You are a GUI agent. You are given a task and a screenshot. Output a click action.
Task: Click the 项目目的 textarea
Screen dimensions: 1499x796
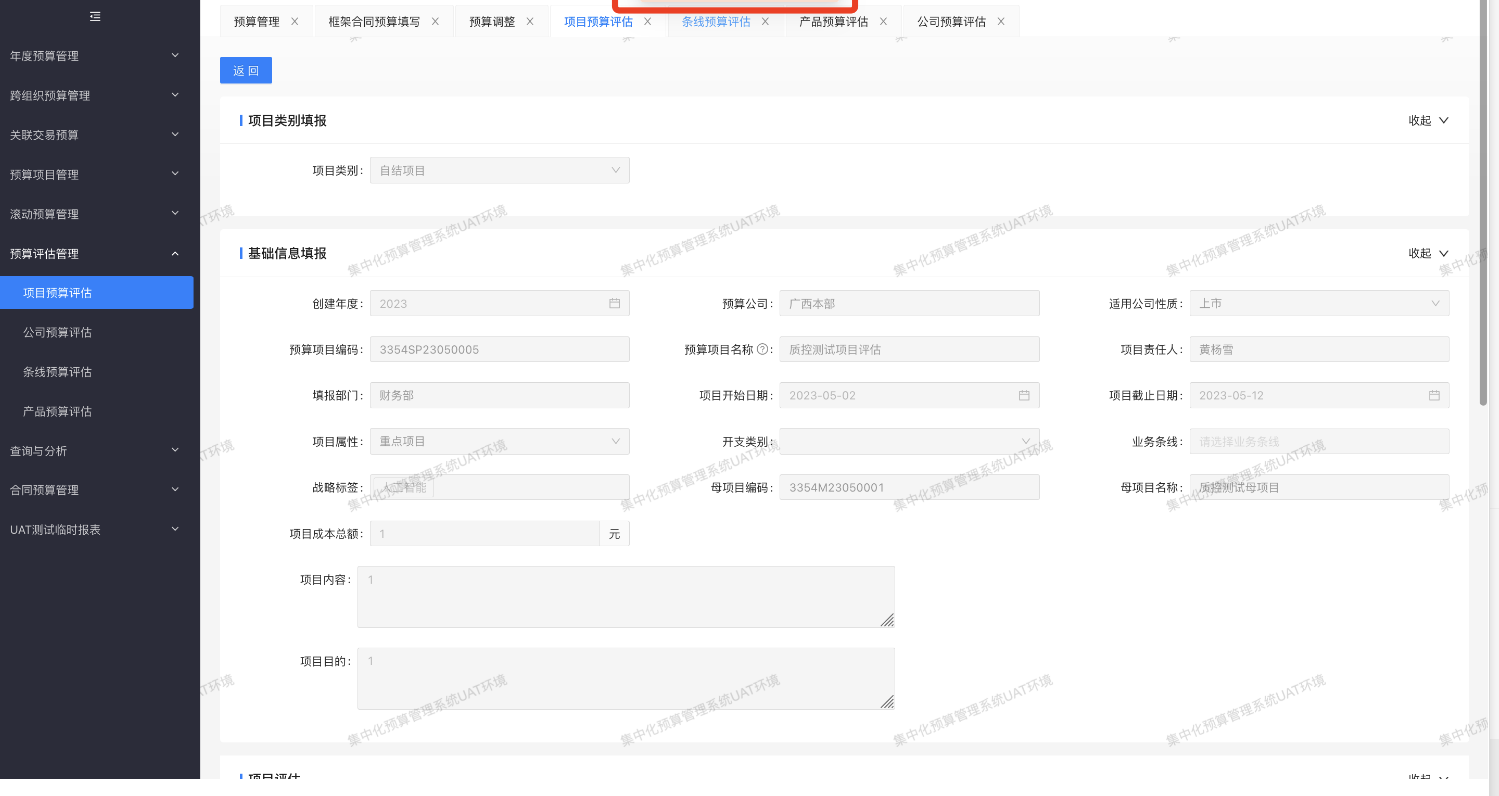(625, 679)
